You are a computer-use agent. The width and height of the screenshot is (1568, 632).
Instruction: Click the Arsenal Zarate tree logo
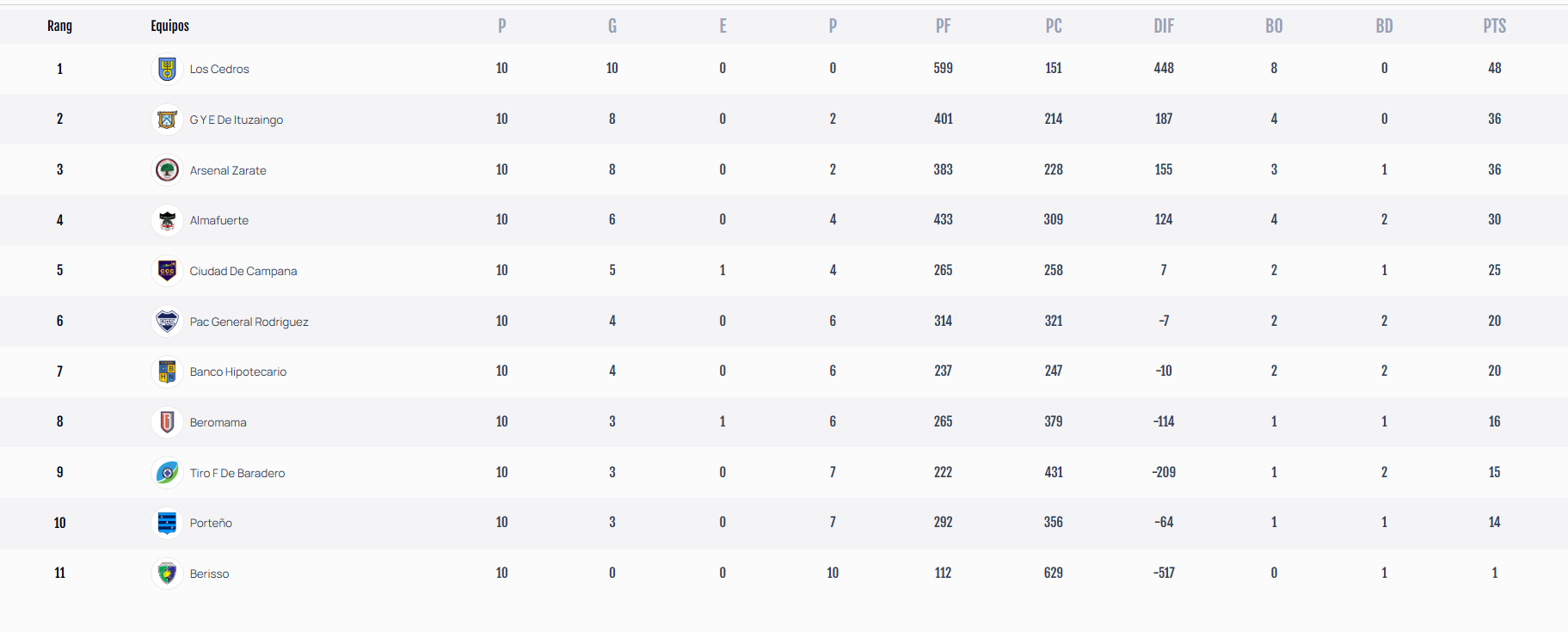pos(167,170)
